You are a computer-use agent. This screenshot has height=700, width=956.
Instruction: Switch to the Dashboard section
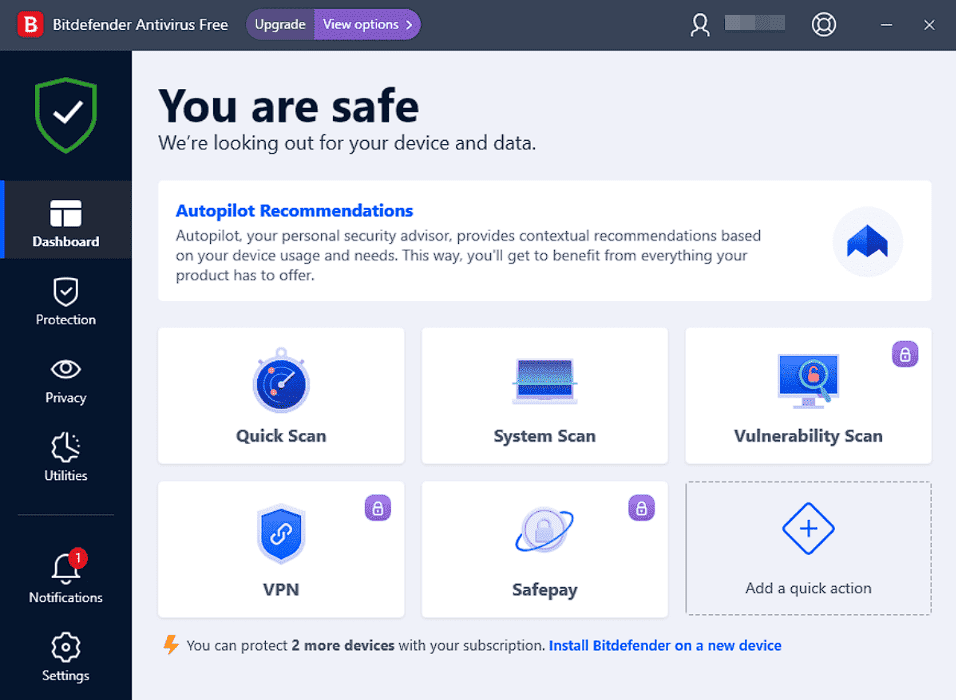pyautogui.click(x=65, y=220)
